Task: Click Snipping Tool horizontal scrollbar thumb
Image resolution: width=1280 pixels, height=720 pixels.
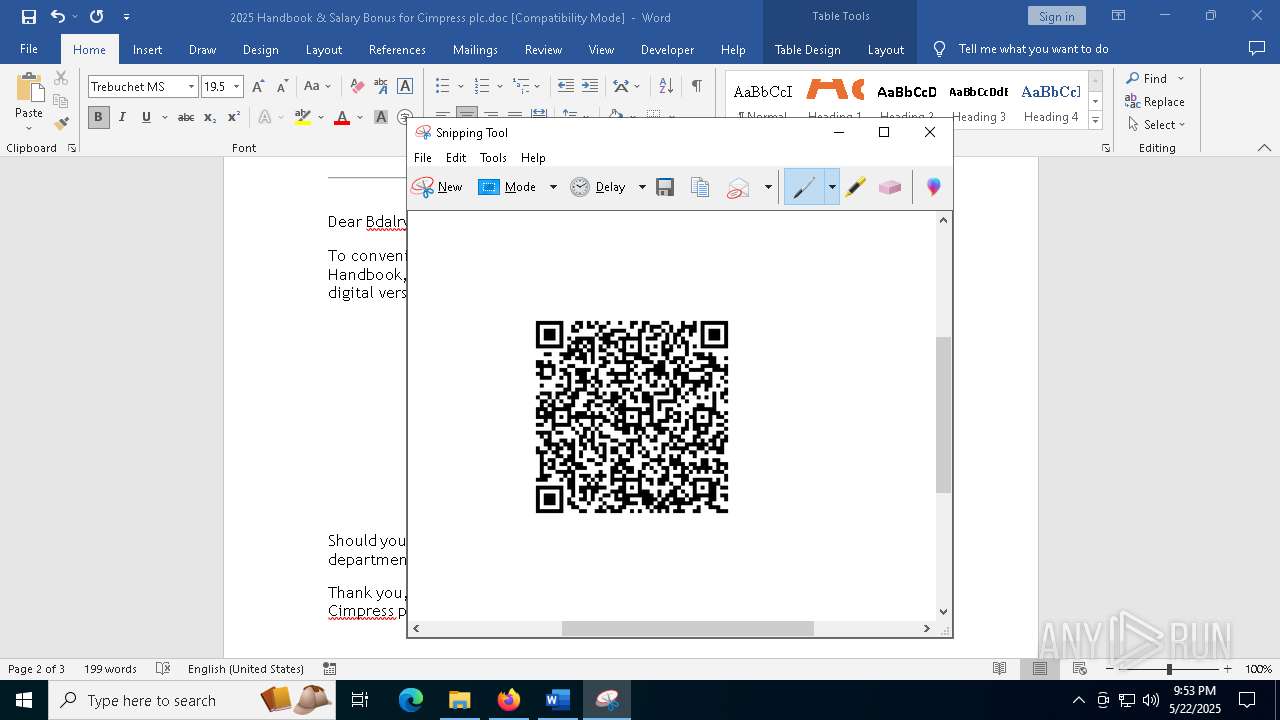Action: click(687, 629)
